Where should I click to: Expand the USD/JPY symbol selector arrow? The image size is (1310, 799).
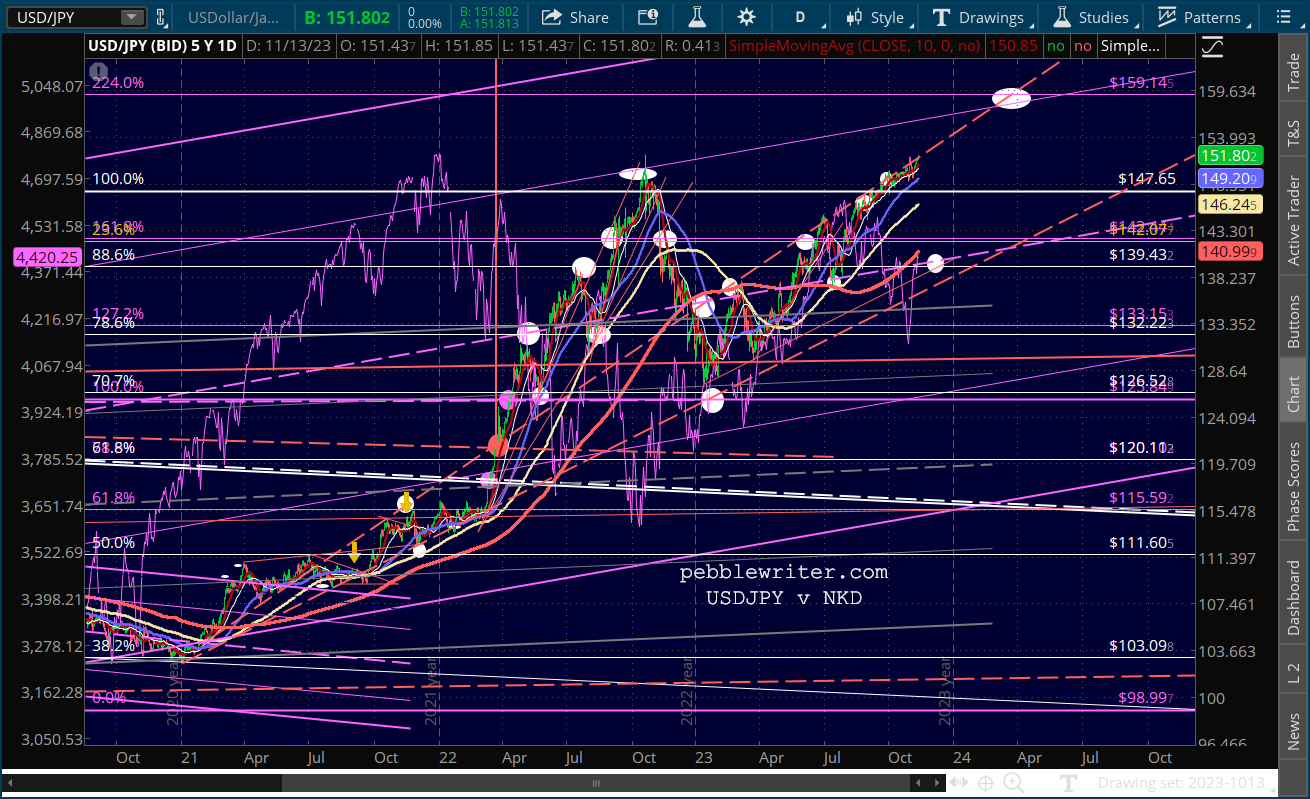pos(132,17)
